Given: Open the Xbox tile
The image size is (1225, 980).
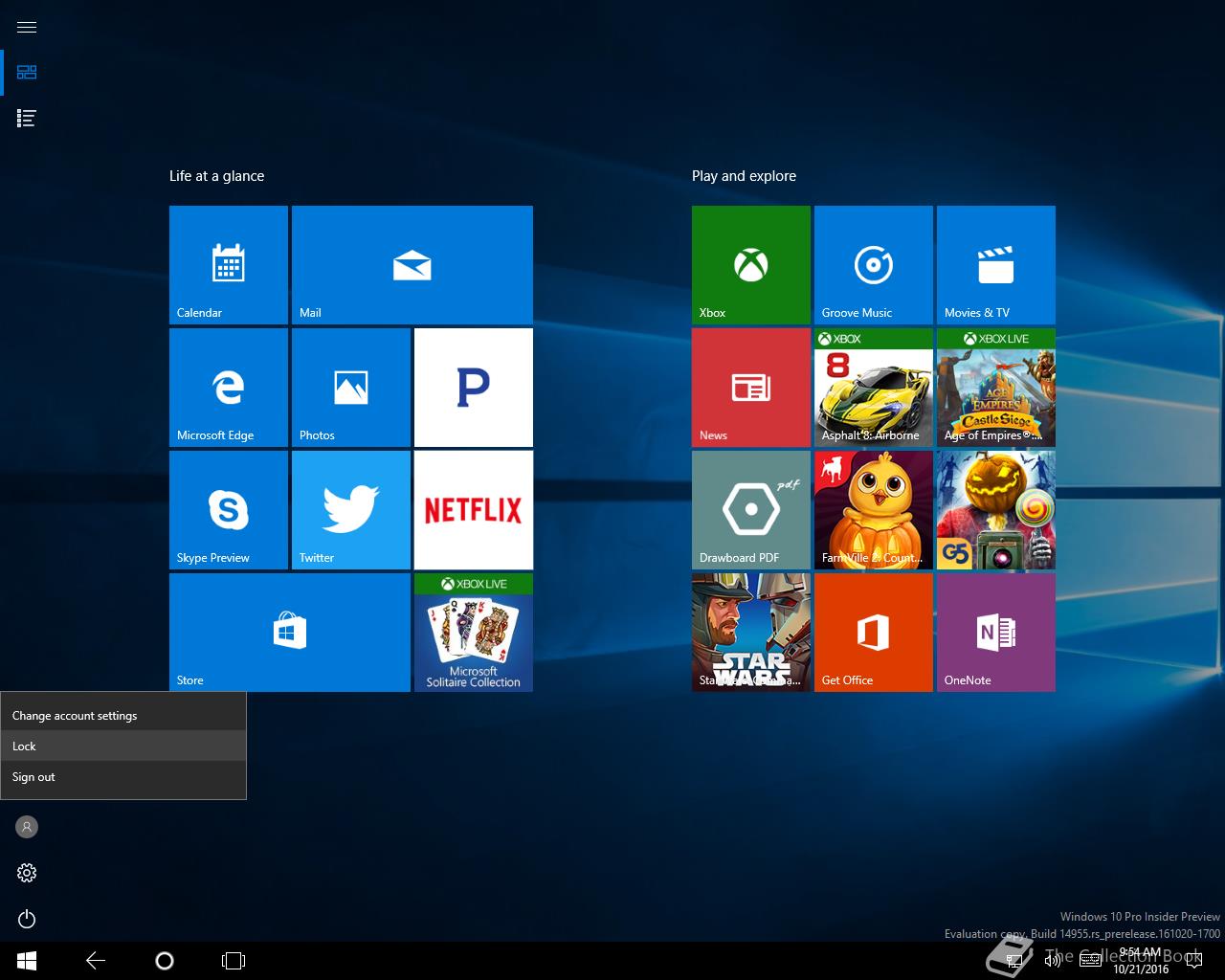Looking at the screenshot, I should click(751, 265).
